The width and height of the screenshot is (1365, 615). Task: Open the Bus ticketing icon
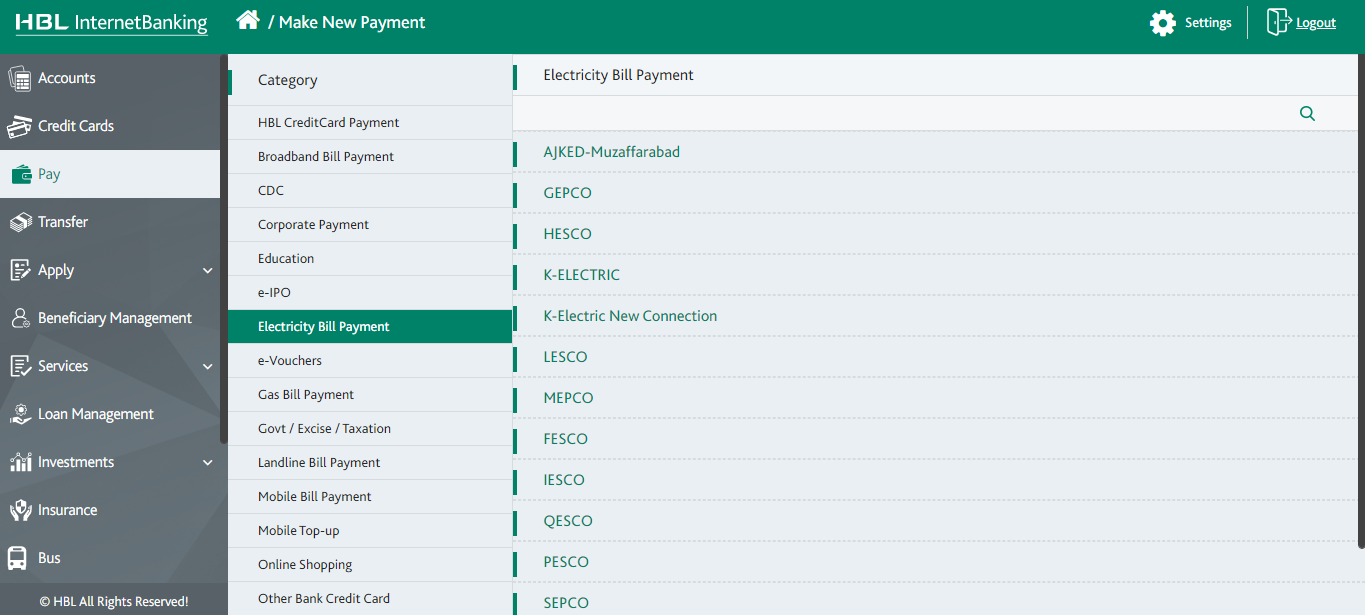(x=18, y=558)
